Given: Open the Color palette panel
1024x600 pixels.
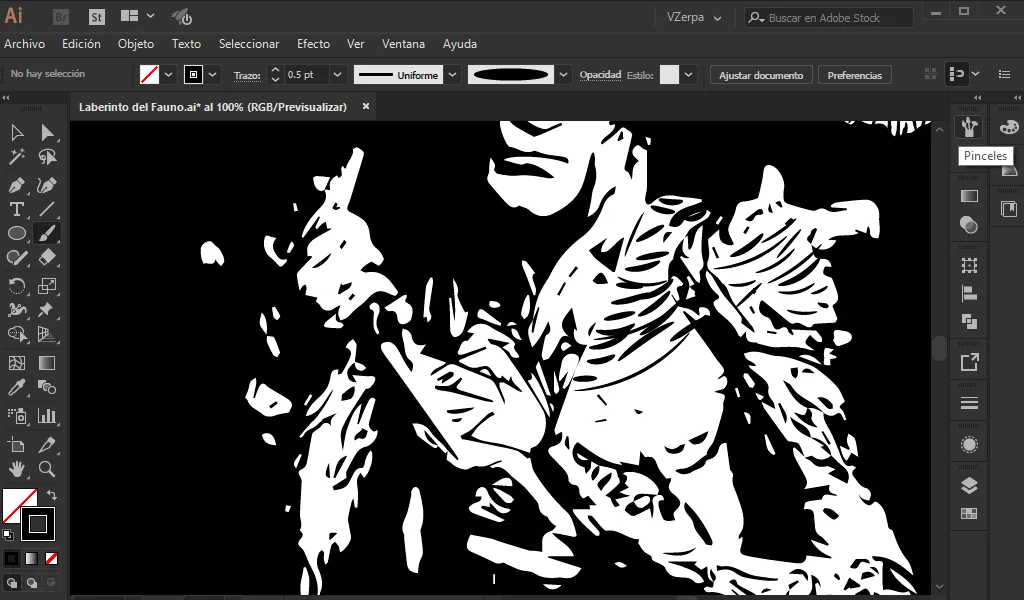Looking at the screenshot, I should 1009,127.
